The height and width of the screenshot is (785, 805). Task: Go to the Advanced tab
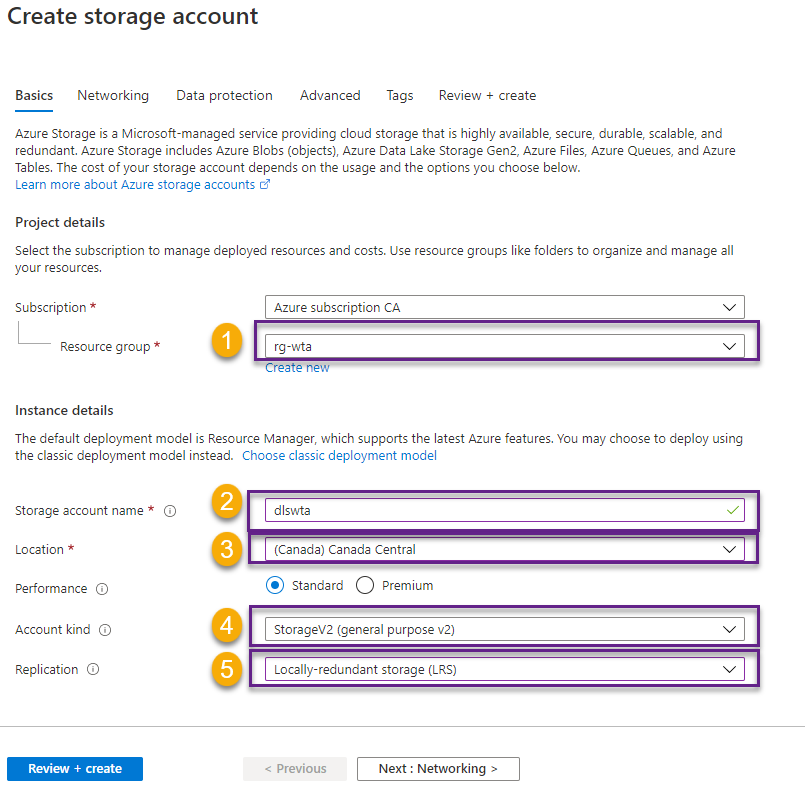click(330, 96)
